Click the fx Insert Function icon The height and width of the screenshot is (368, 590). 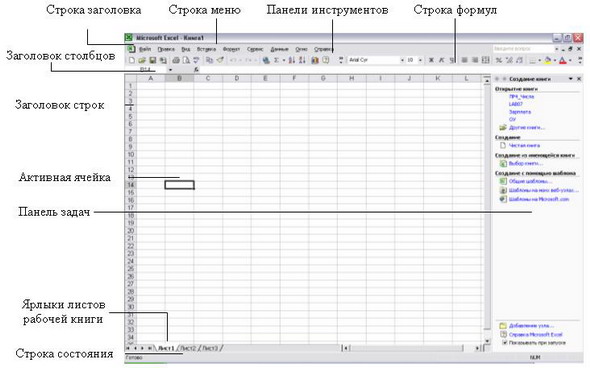196,70
